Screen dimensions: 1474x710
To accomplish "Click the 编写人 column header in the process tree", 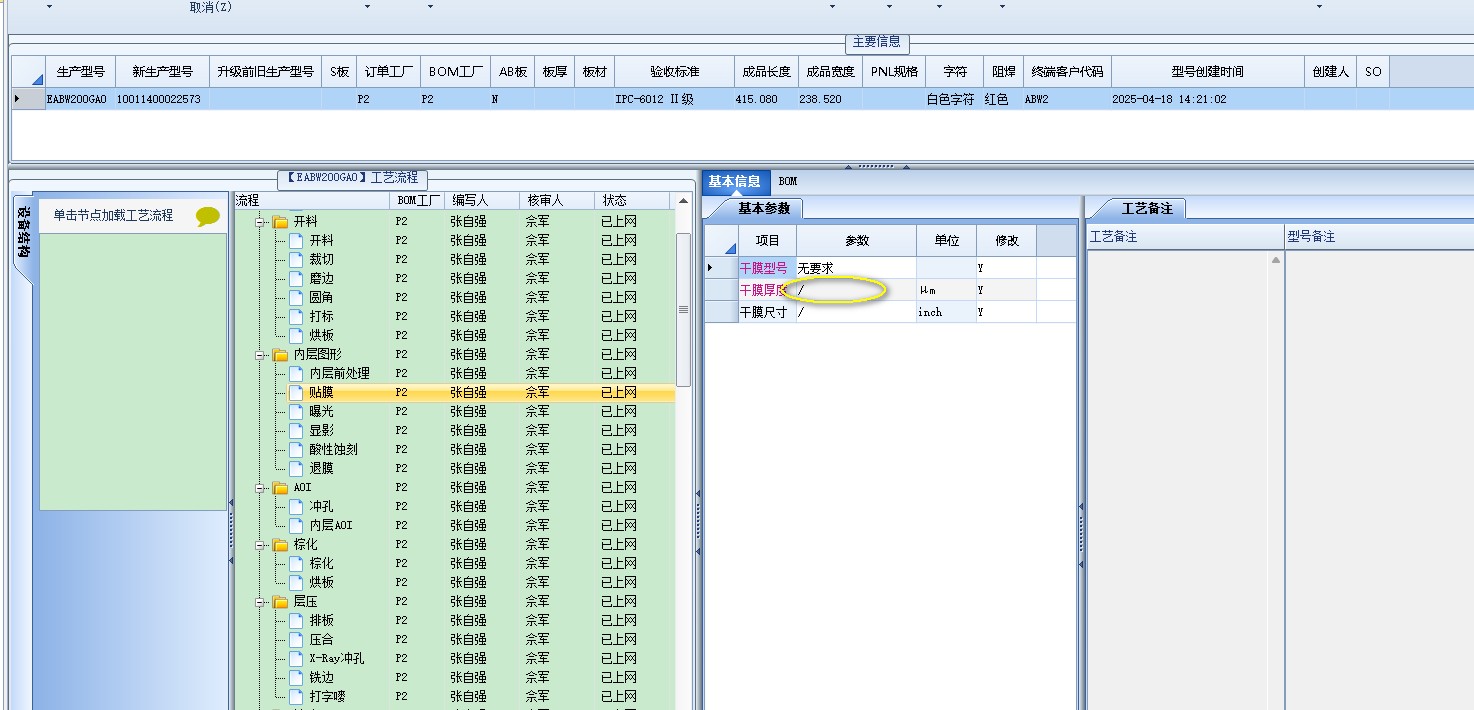I will (483, 200).
